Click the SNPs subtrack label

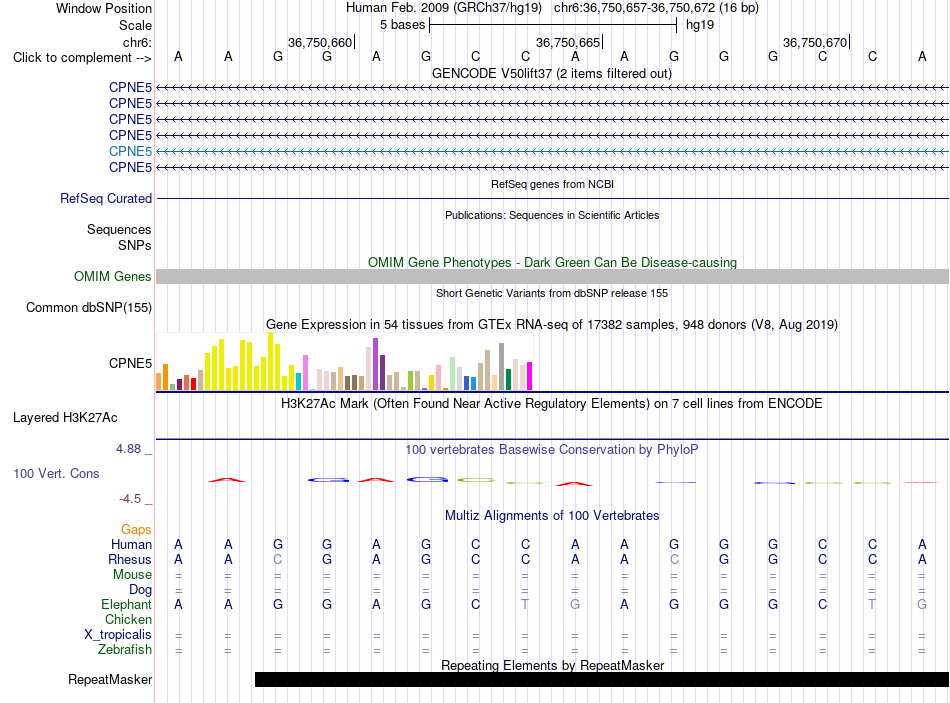[x=135, y=245]
